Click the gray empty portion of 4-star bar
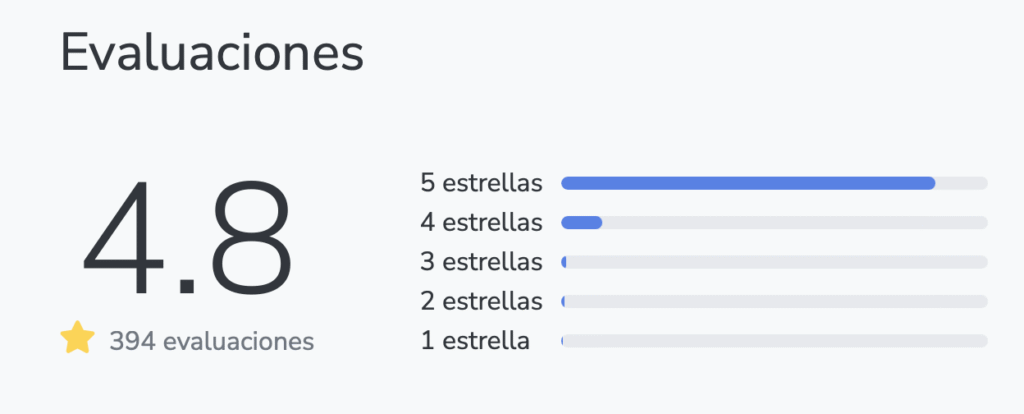 795,222
